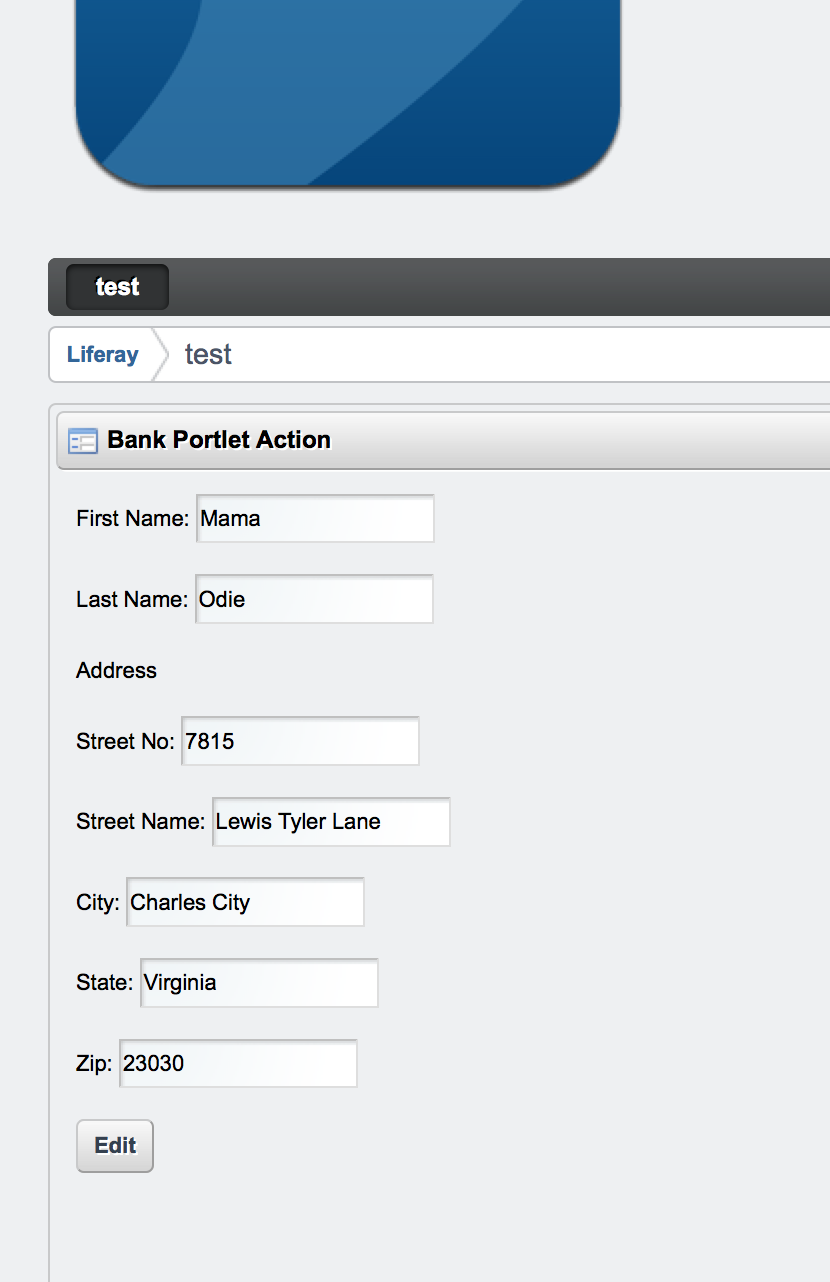This screenshot has width=830, height=1282.
Task: Focus the Street Name field Lewis Tyler Lane
Action: click(331, 822)
